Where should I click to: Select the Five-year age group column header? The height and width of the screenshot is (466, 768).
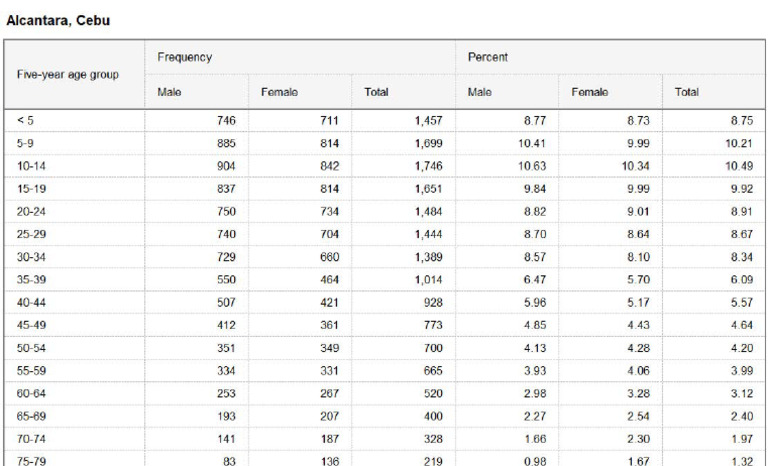click(68, 74)
